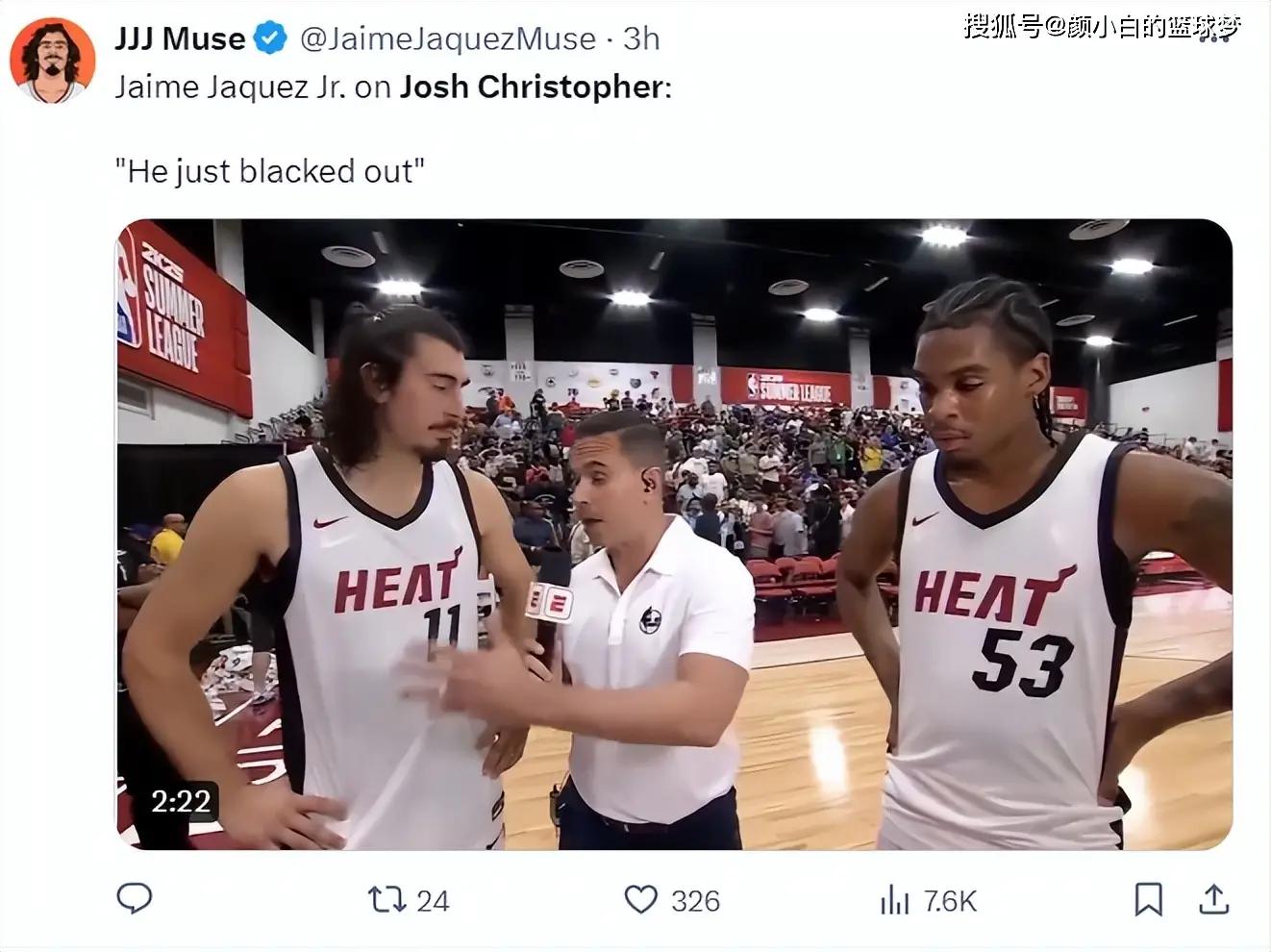
Task: Select the "He just blacked out" quote text
Action: coord(270,171)
